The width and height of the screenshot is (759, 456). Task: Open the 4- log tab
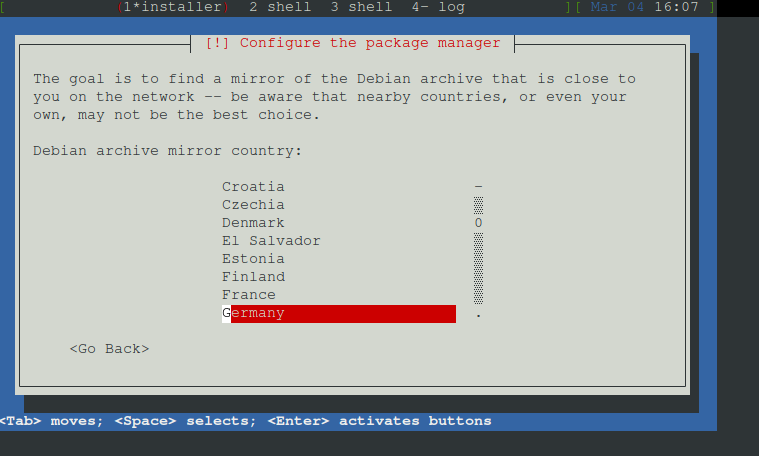coord(438,7)
